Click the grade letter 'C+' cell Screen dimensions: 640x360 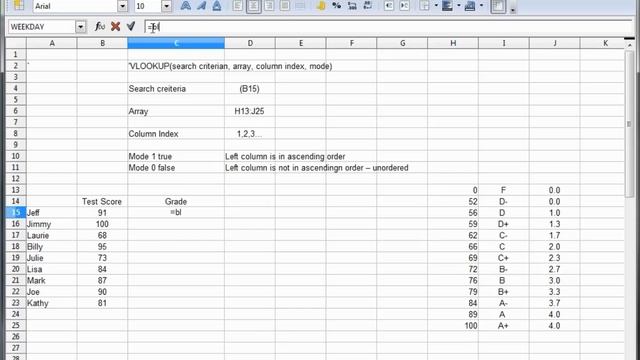503,258
